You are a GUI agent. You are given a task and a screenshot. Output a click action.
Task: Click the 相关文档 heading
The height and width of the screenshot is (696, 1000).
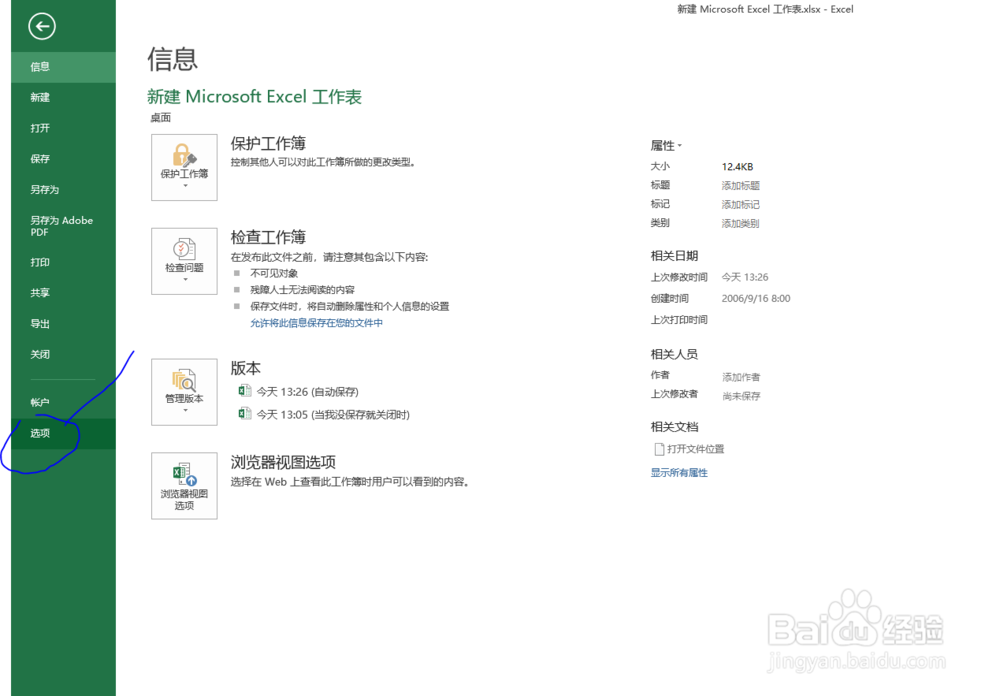click(674, 427)
